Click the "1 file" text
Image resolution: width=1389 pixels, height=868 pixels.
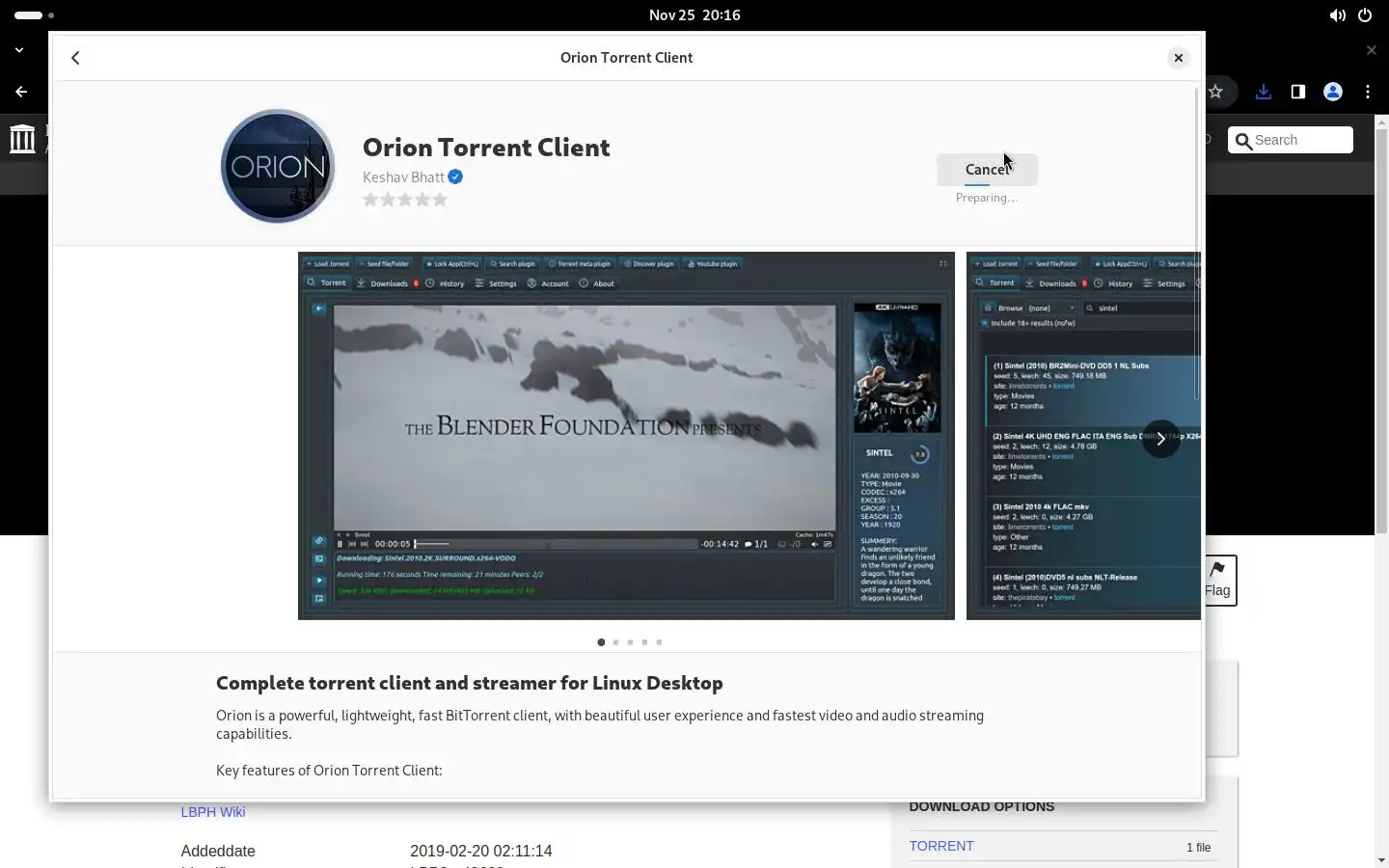1198,848
